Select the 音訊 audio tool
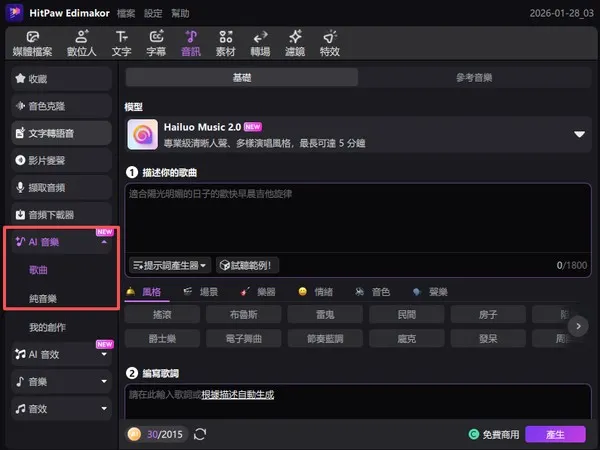The width and height of the screenshot is (600, 450). (191, 44)
